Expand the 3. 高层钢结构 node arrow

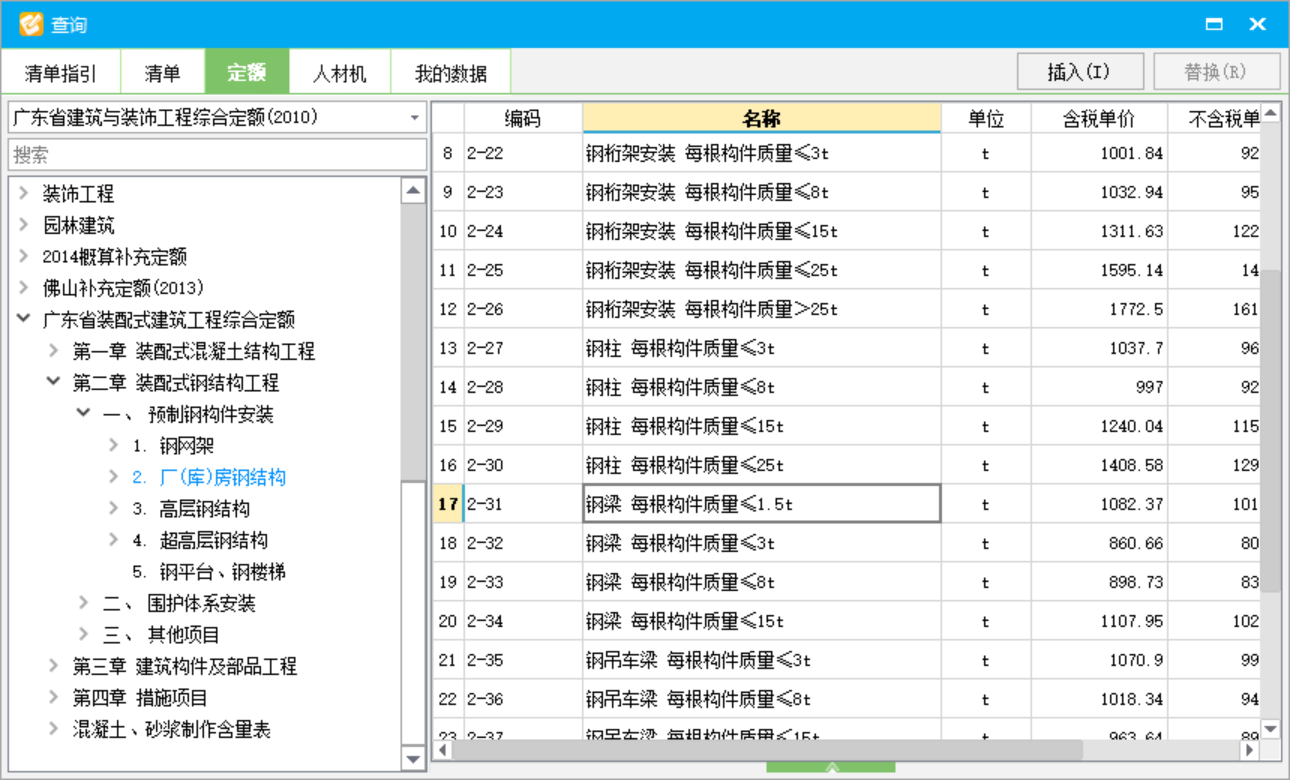coord(114,508)
